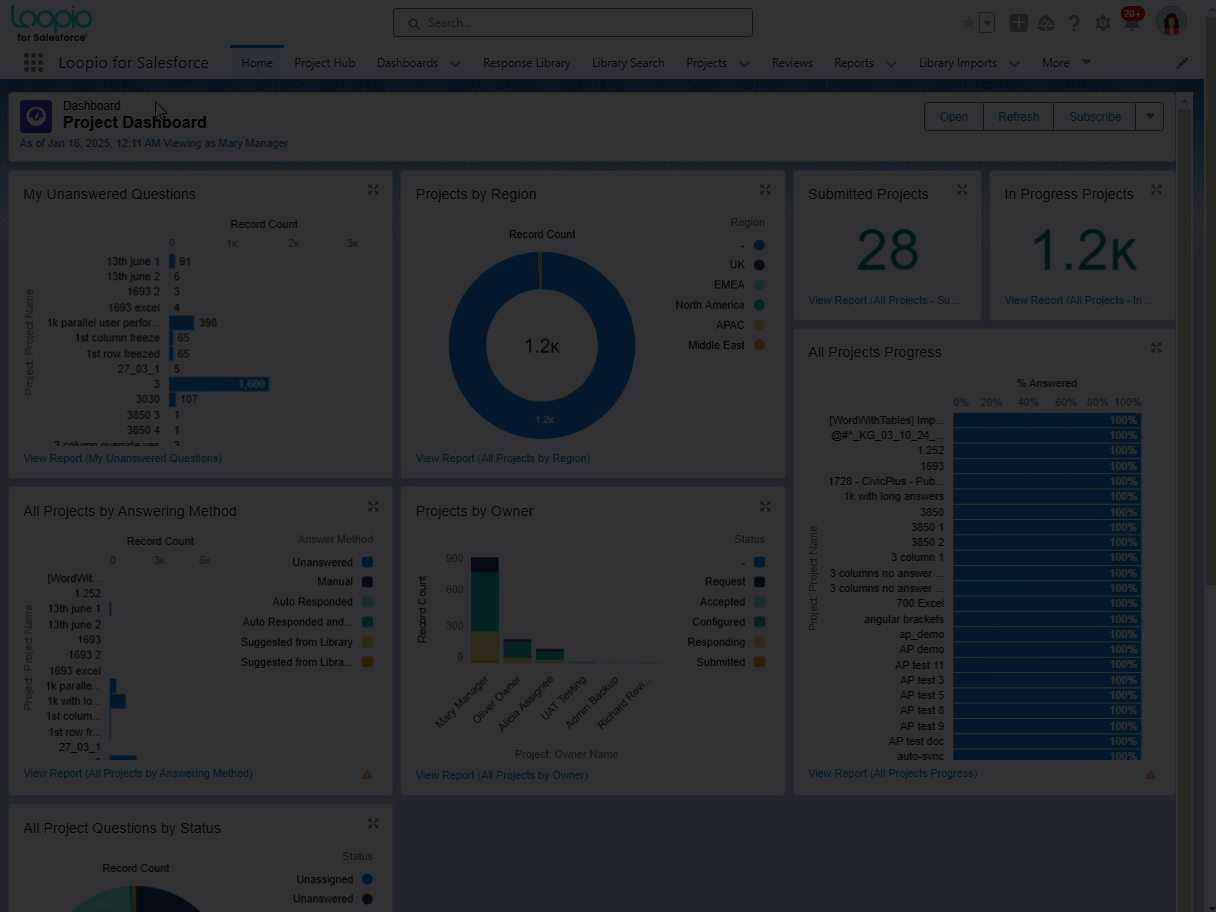1216x912 pixels.
Task: Click the Mary Manager stacked bar
Action: (485, 609)
